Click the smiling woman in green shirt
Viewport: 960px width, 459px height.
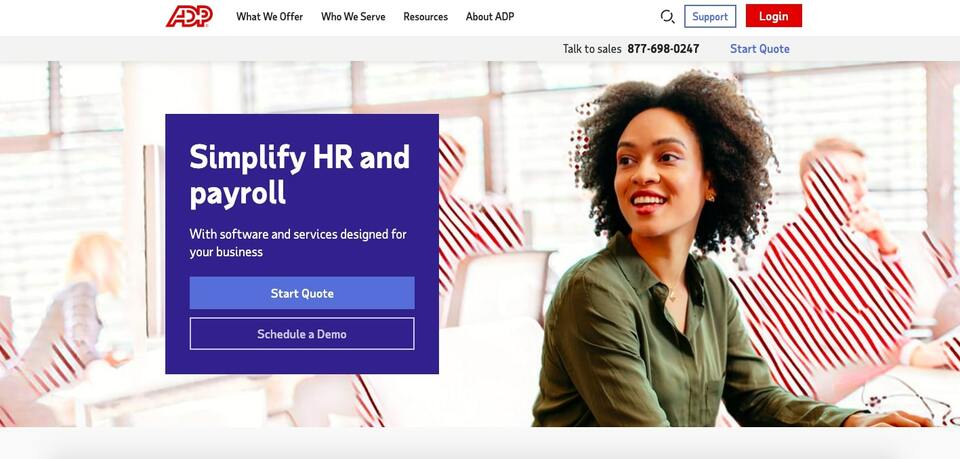686,257
